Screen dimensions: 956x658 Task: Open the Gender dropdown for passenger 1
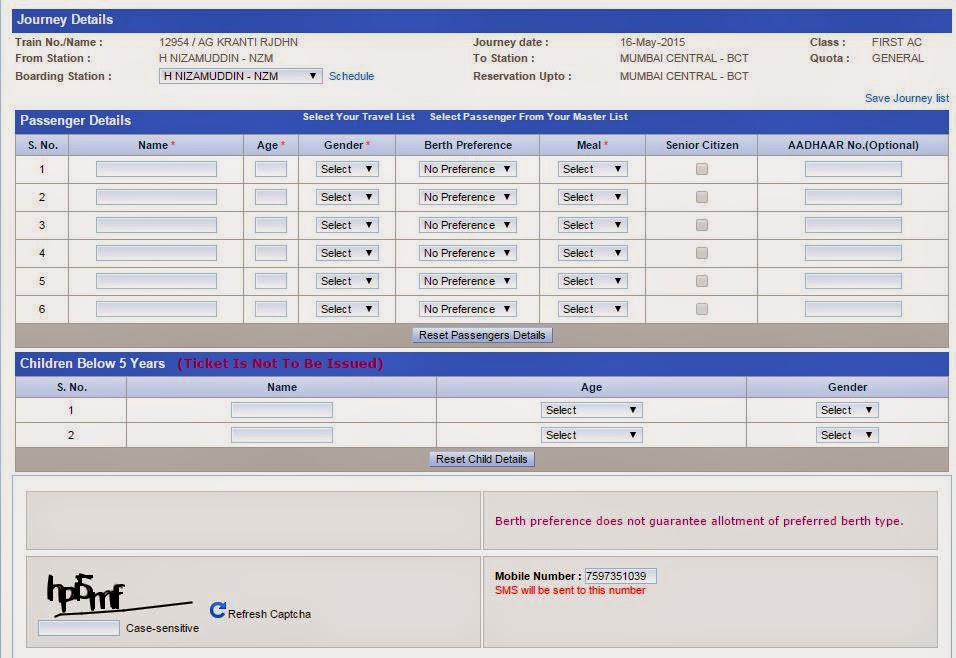[x=346, y=169]
